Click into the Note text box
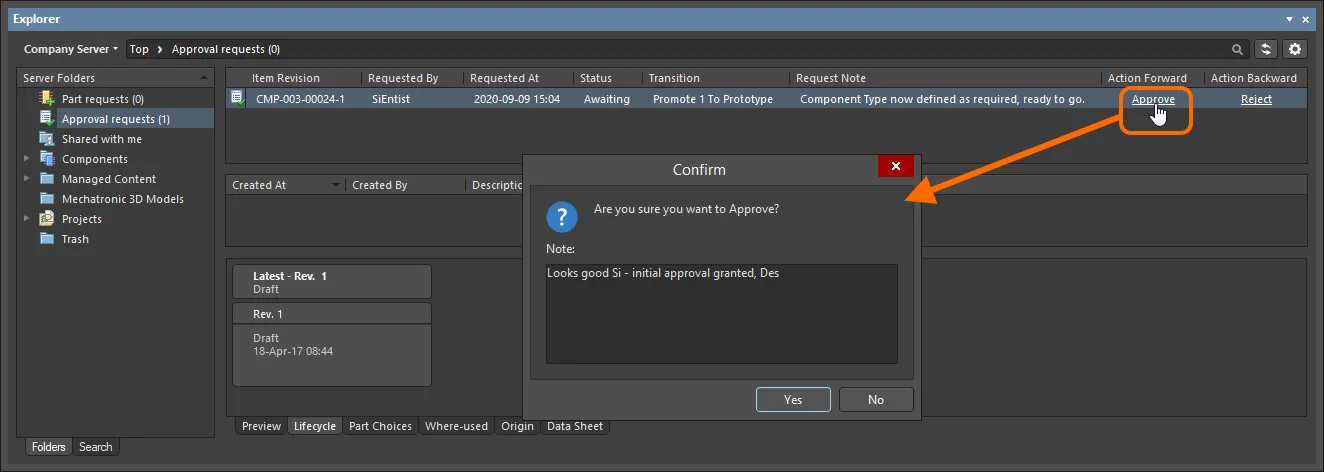This screenshot has height=472, width=1324. [x=722, y=313]
